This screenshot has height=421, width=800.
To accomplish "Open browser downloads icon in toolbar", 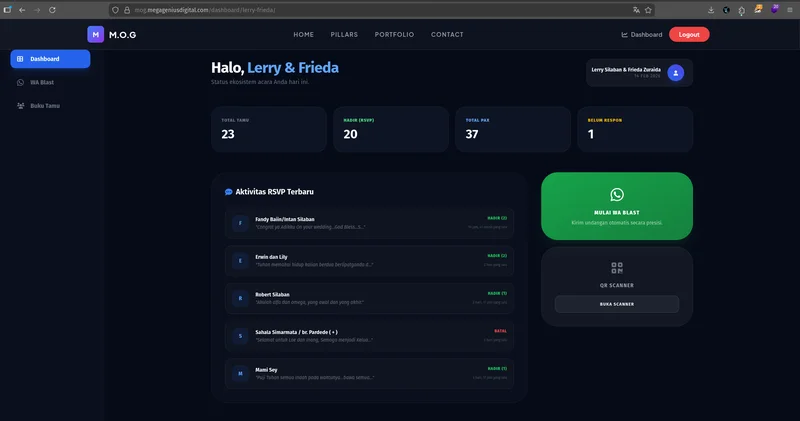I will coord(711,9).
